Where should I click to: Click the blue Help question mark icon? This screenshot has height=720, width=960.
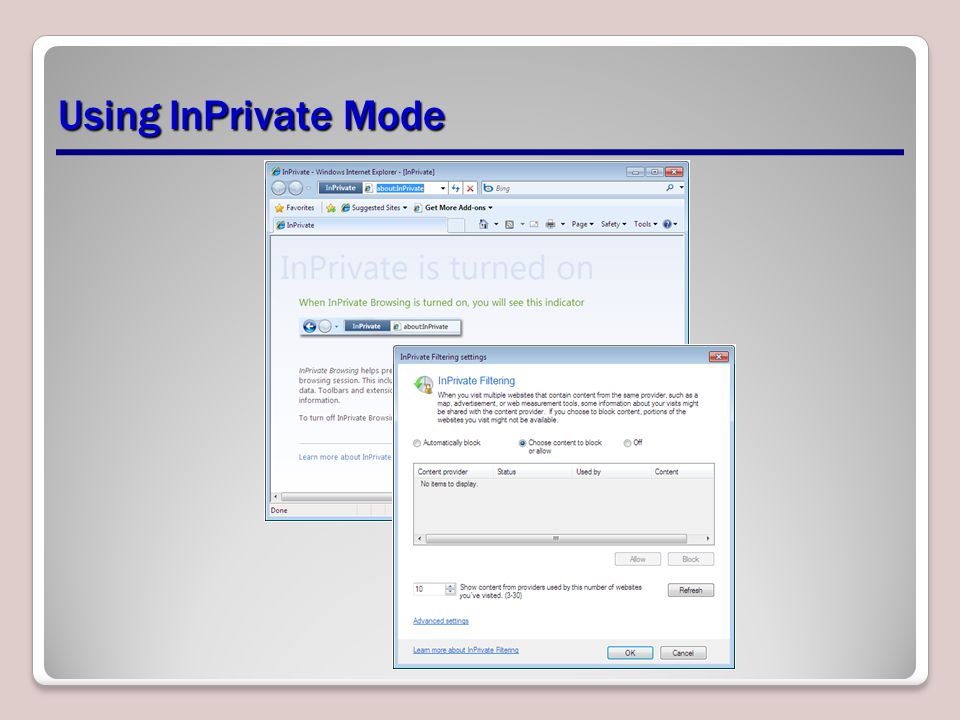[667, 224]
